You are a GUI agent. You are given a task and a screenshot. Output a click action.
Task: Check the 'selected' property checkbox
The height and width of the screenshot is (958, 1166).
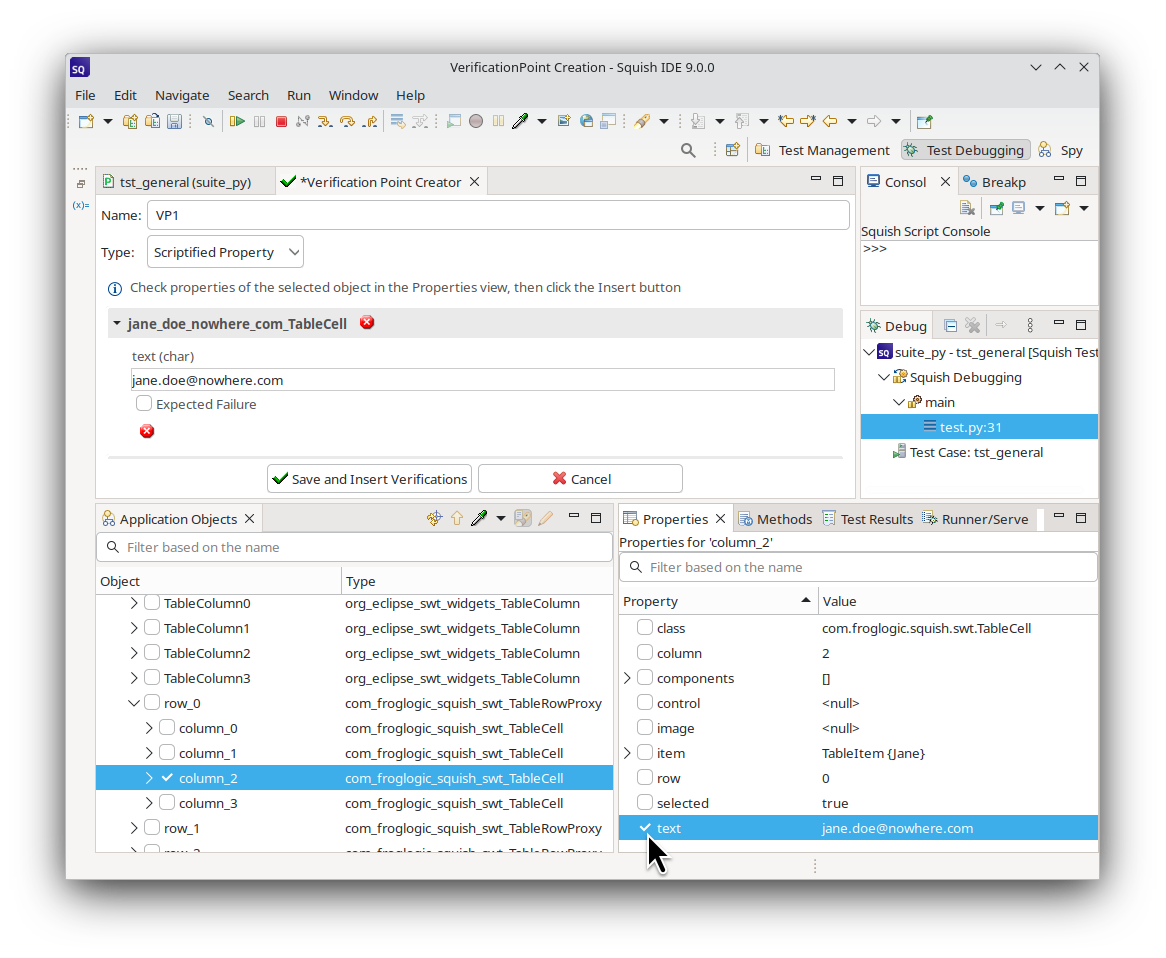coord(645,803)
